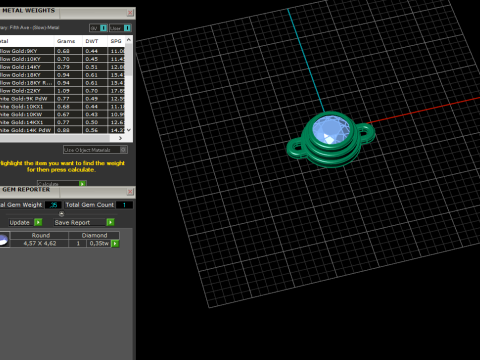The width and height of the screenshot is (480, 360).
Task: Click the 1.09 grams value cell
Action: pos(68,91)
